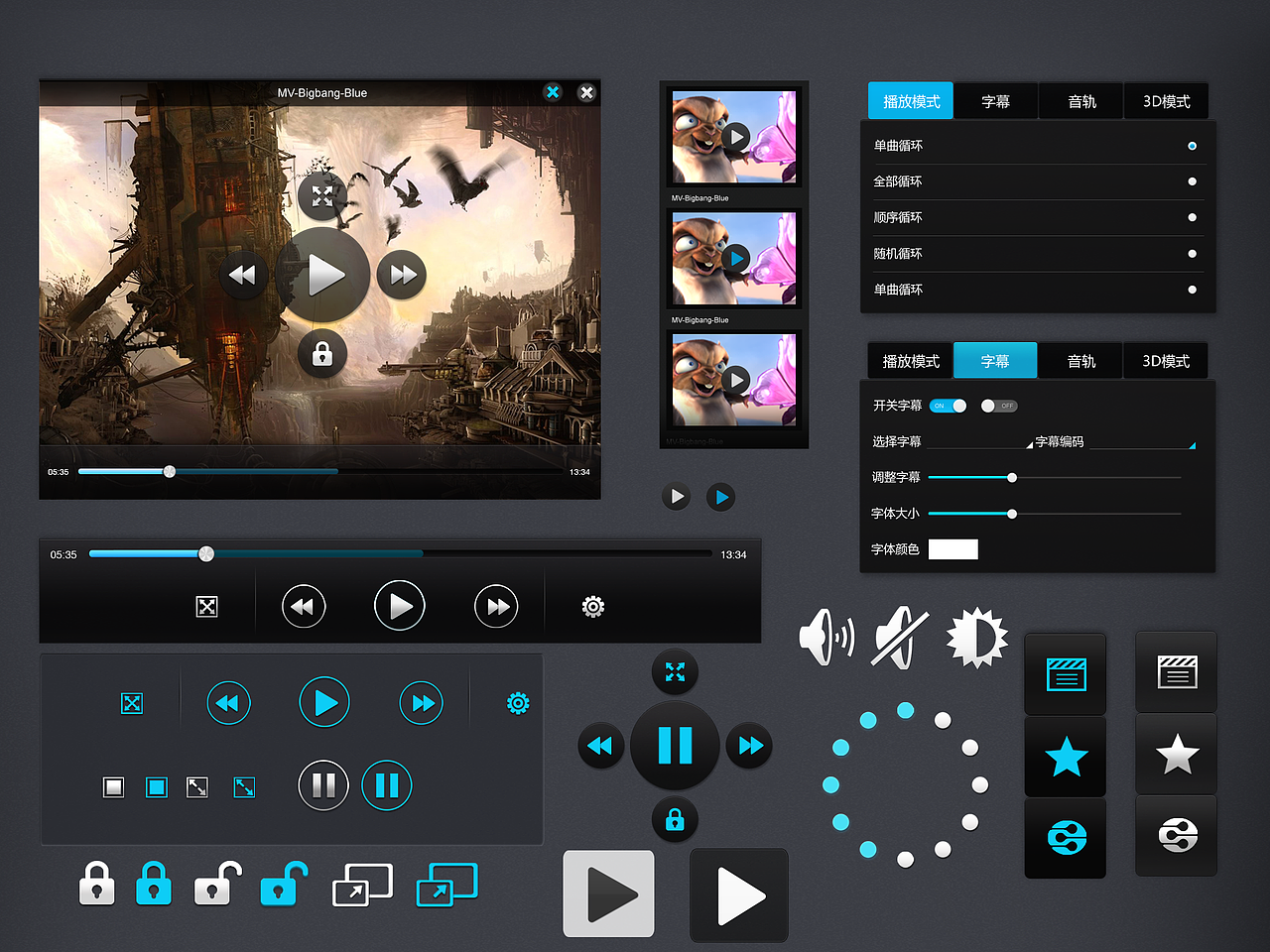Click the blue open padlock icon

click(x=283, y=884)
